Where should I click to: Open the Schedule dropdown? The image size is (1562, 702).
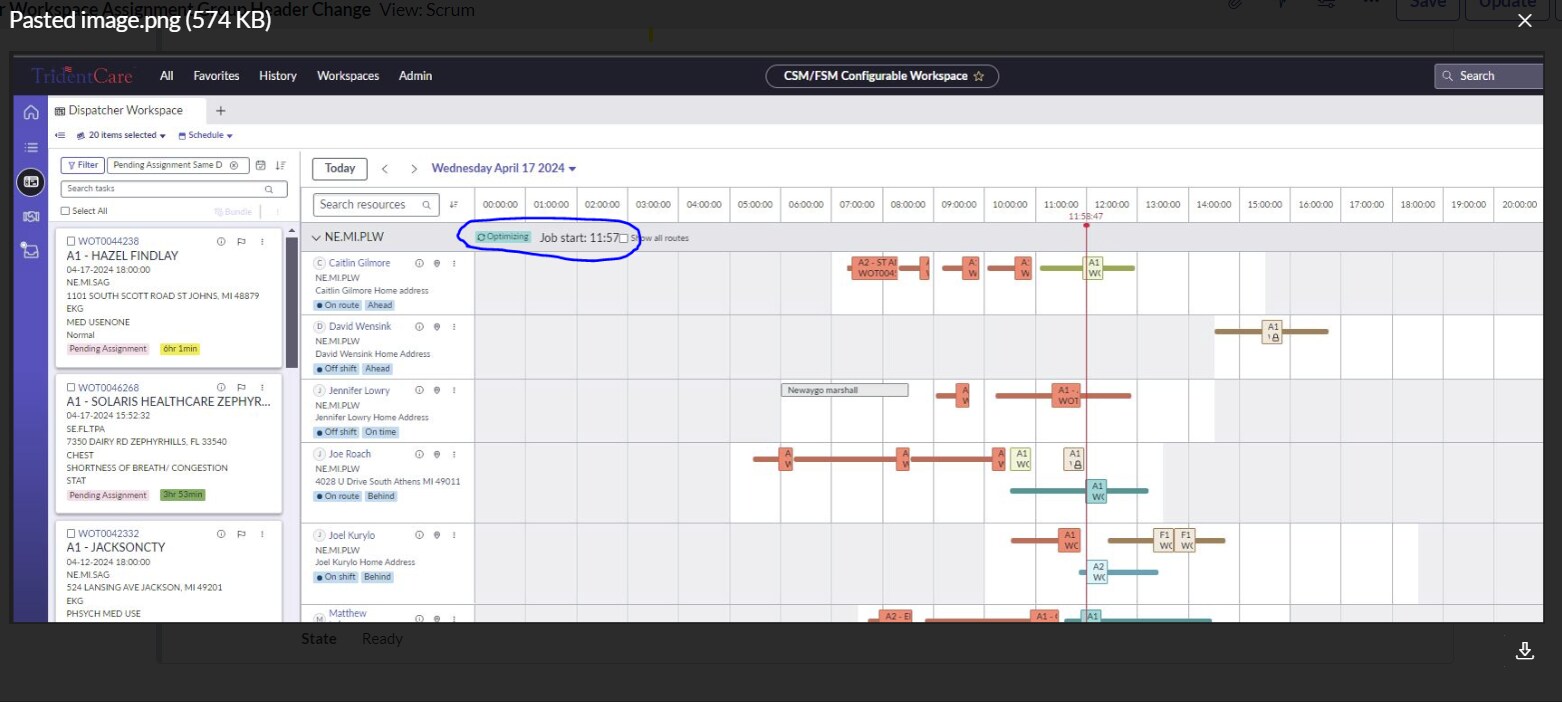(x=205, y=135)
